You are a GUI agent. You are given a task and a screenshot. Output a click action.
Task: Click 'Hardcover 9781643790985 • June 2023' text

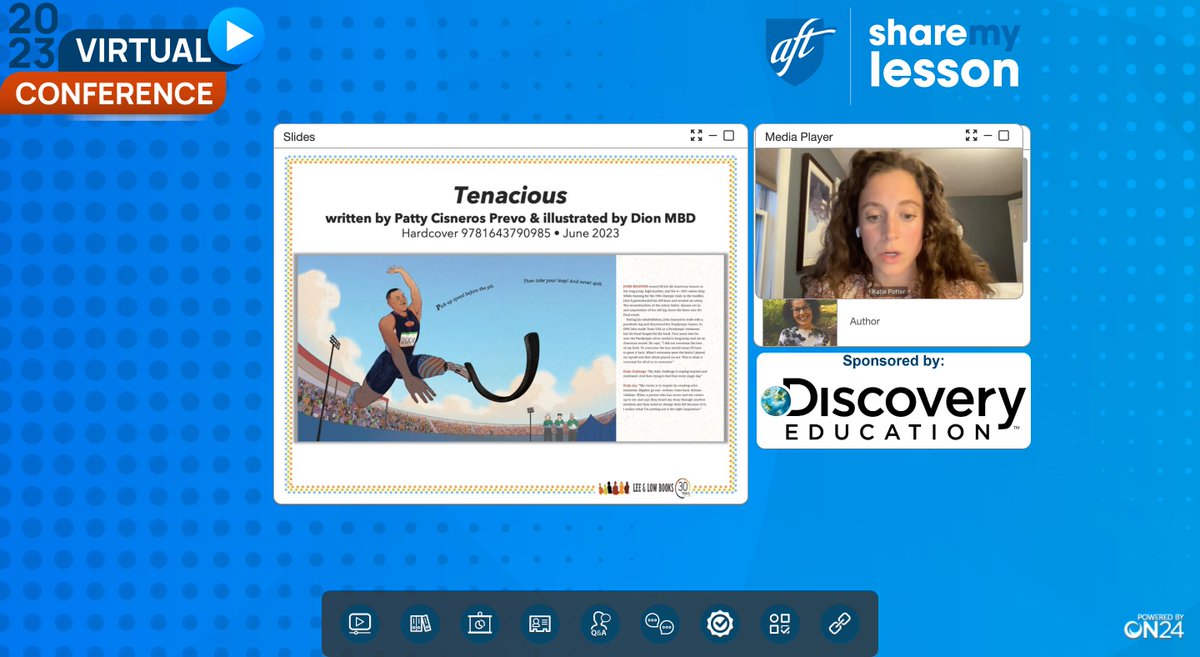click(510, 233)
